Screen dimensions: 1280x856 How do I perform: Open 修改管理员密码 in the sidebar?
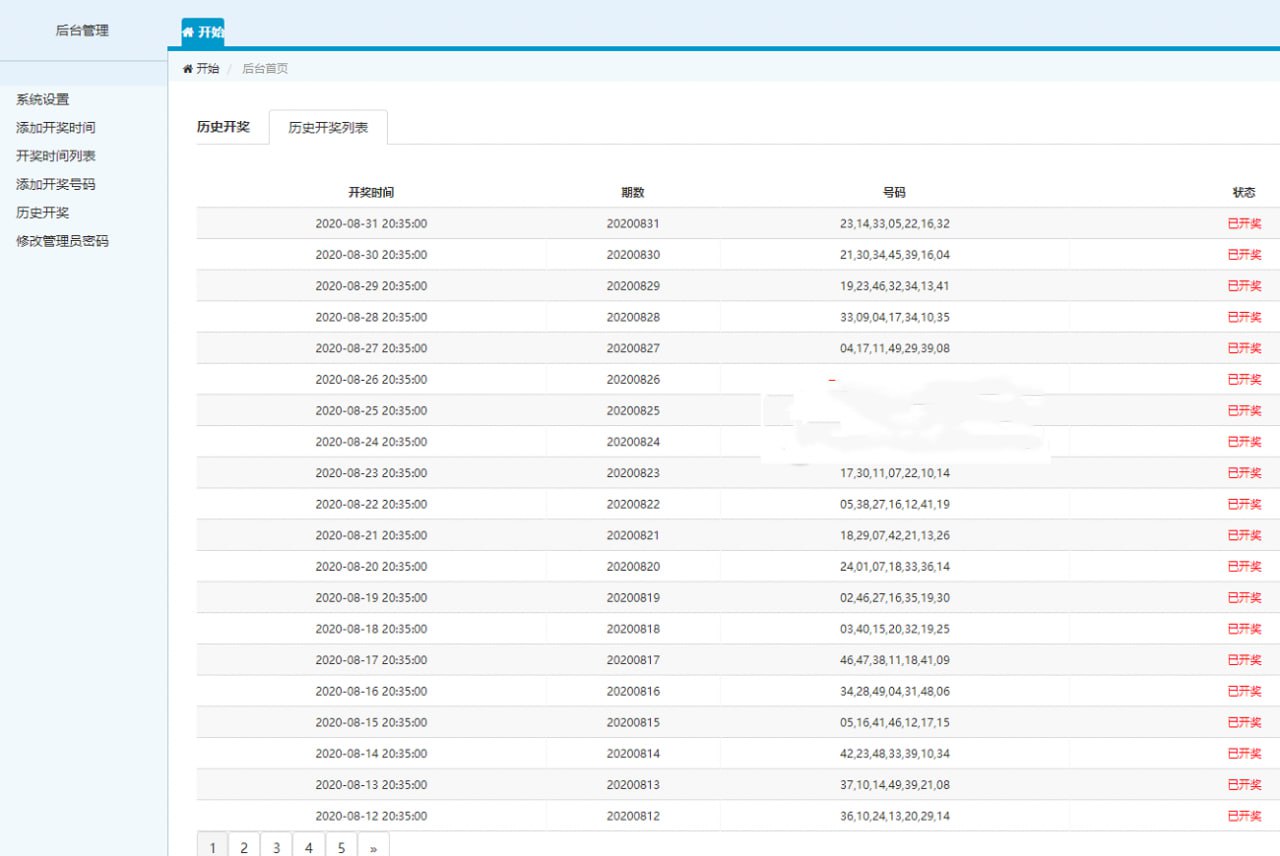point(62,241)
